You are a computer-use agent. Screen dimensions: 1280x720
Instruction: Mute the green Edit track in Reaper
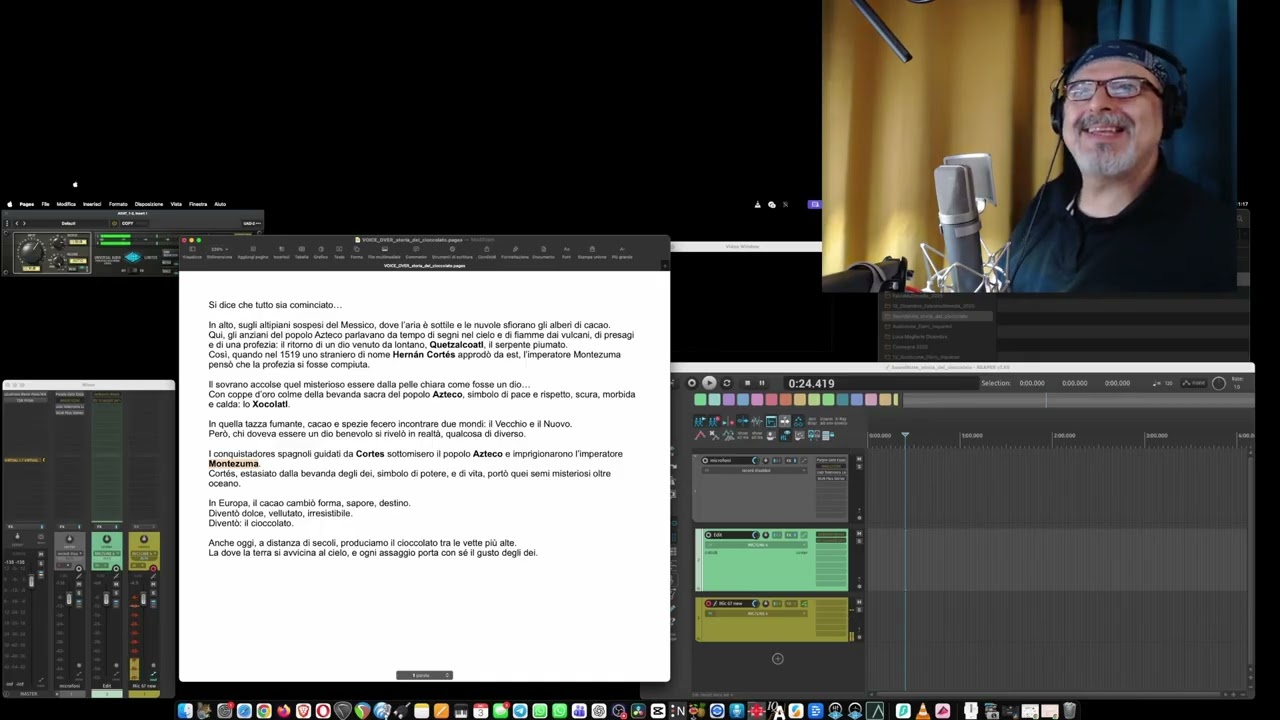859,533
